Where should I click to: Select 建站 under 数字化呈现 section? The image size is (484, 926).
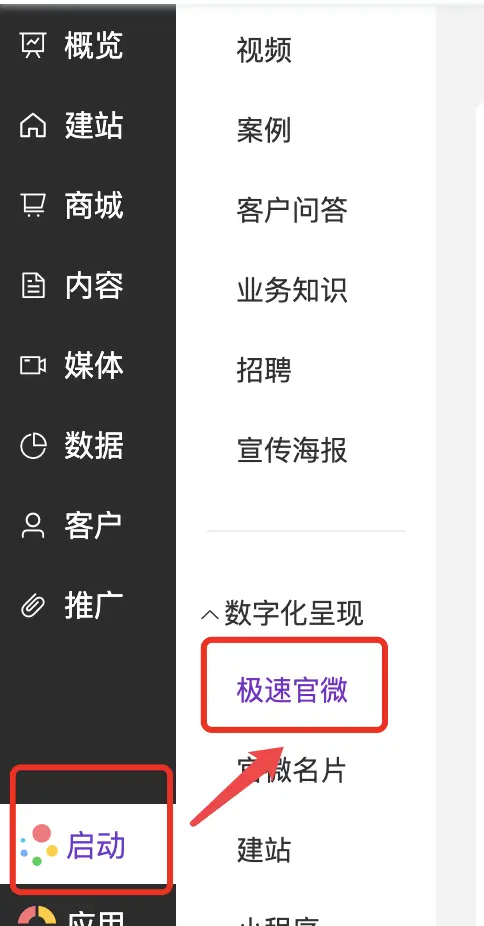pyautogui.click(x=264, y=850)
